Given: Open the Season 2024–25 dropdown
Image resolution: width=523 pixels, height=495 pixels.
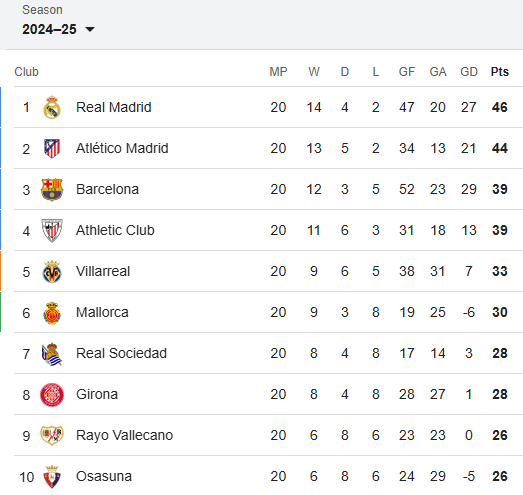Looking at the screenshot, I should (x=58, y=29).
